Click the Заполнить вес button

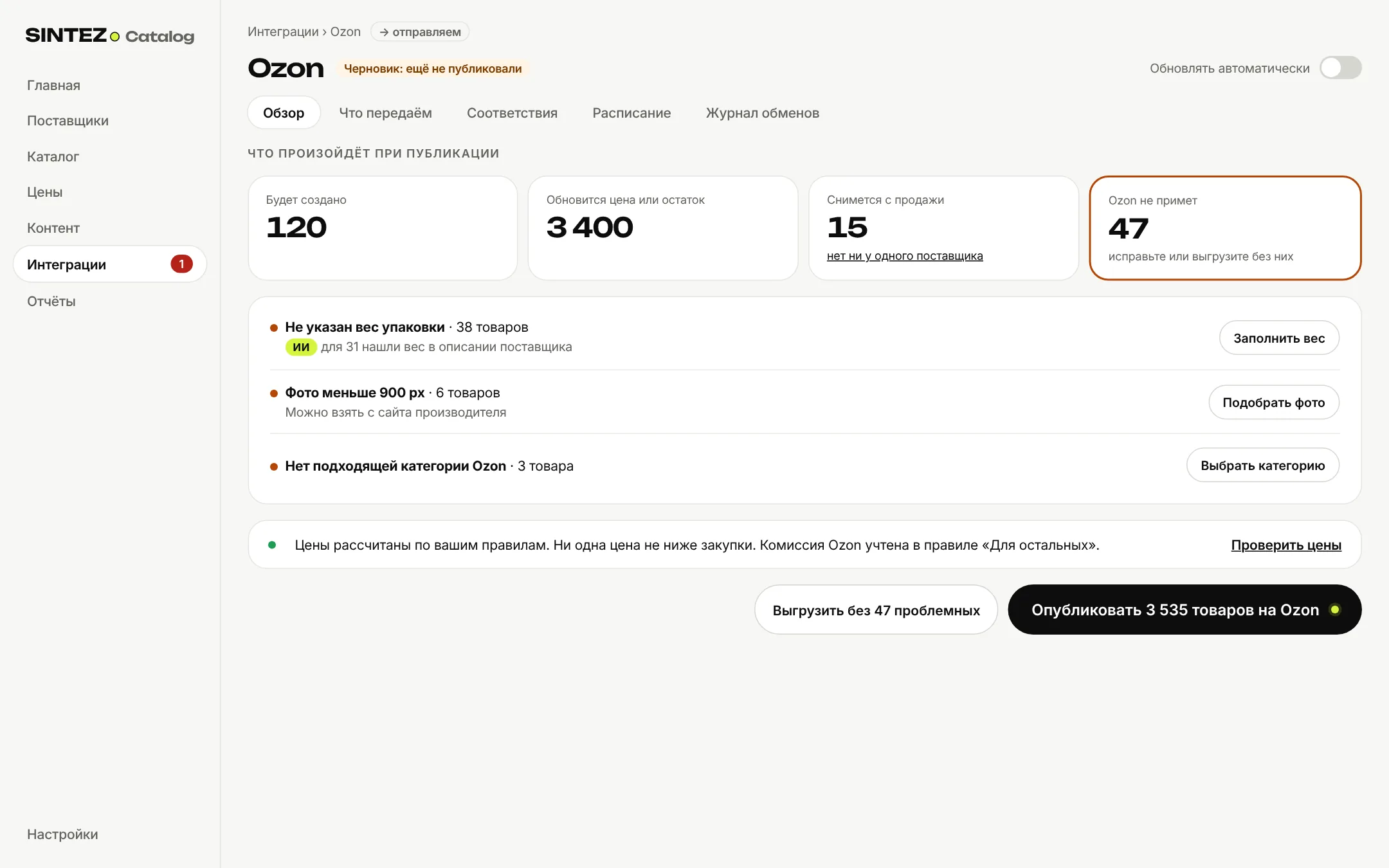1279,338
